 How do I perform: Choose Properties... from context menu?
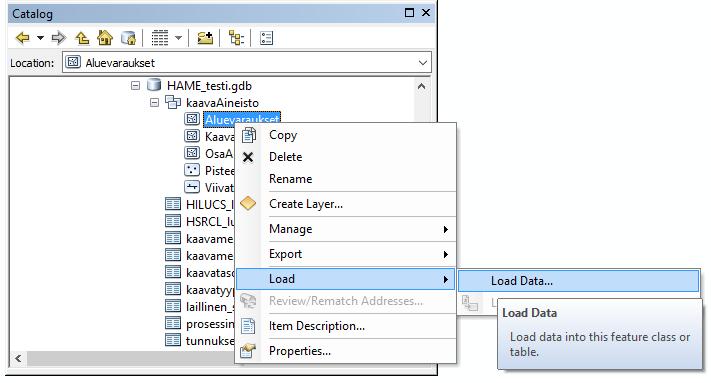coord(346,351)
